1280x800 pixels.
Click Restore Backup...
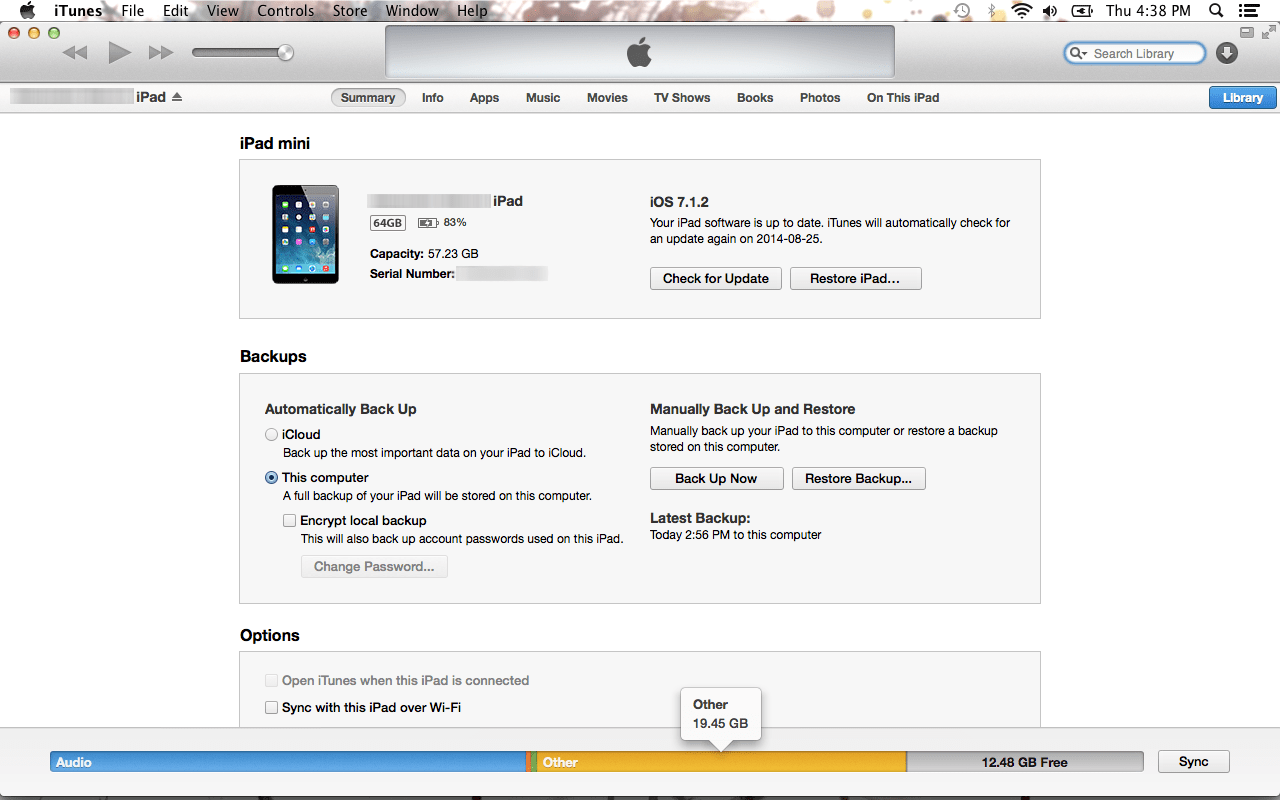point(858,478)
